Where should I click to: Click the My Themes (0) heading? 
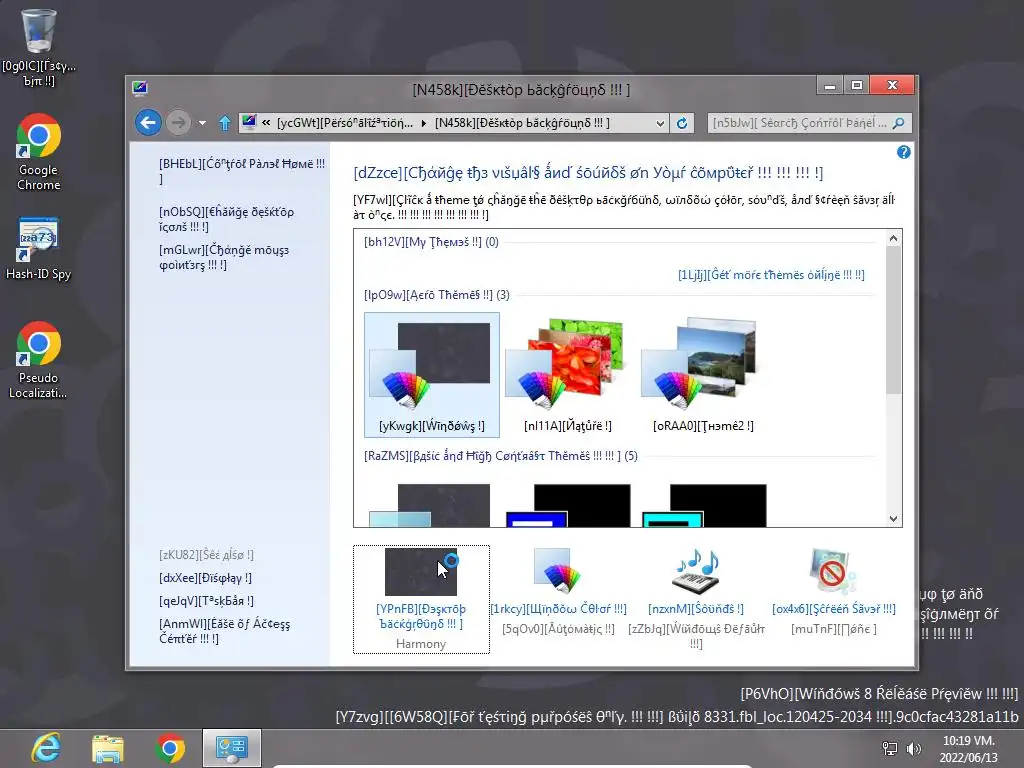click(431, 242)
